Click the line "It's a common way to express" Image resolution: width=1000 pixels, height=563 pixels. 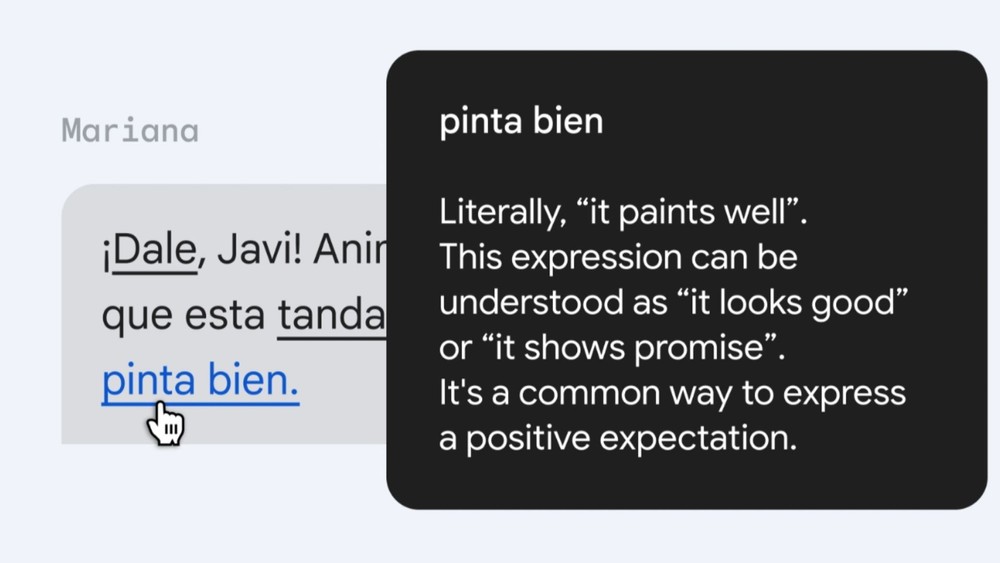click(672, 393)
